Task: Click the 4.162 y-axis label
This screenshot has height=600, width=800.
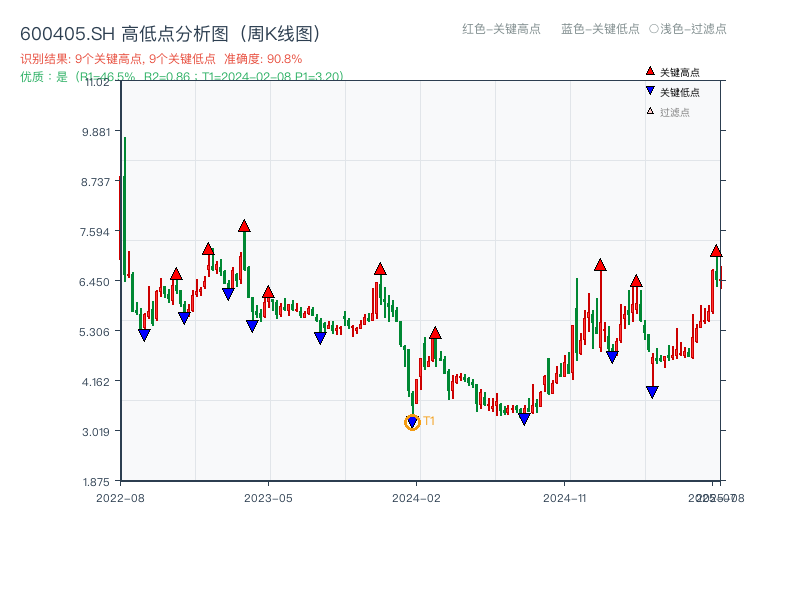Action: pos(95,382)
